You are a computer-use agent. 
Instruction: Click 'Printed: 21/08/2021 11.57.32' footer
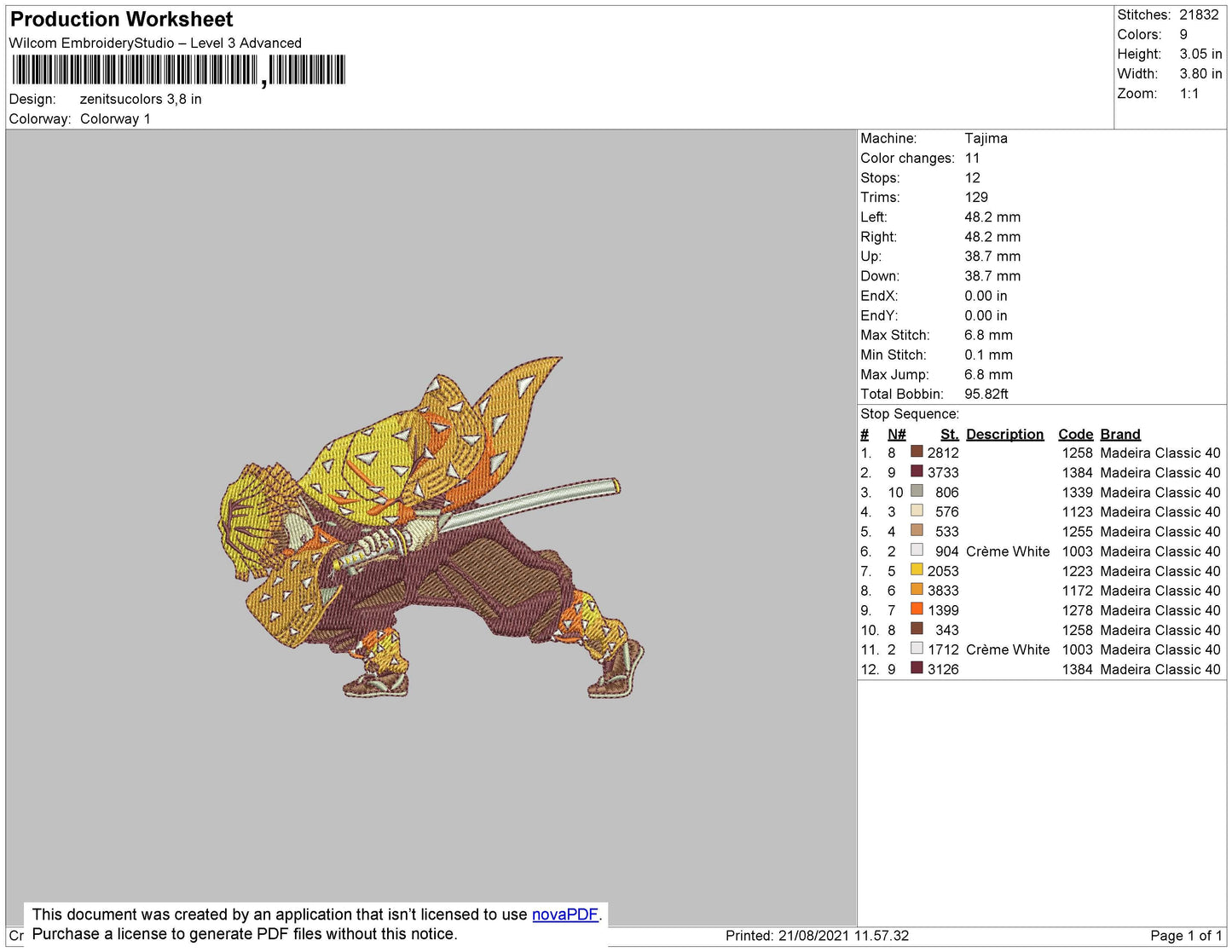(x=817, y=936)
